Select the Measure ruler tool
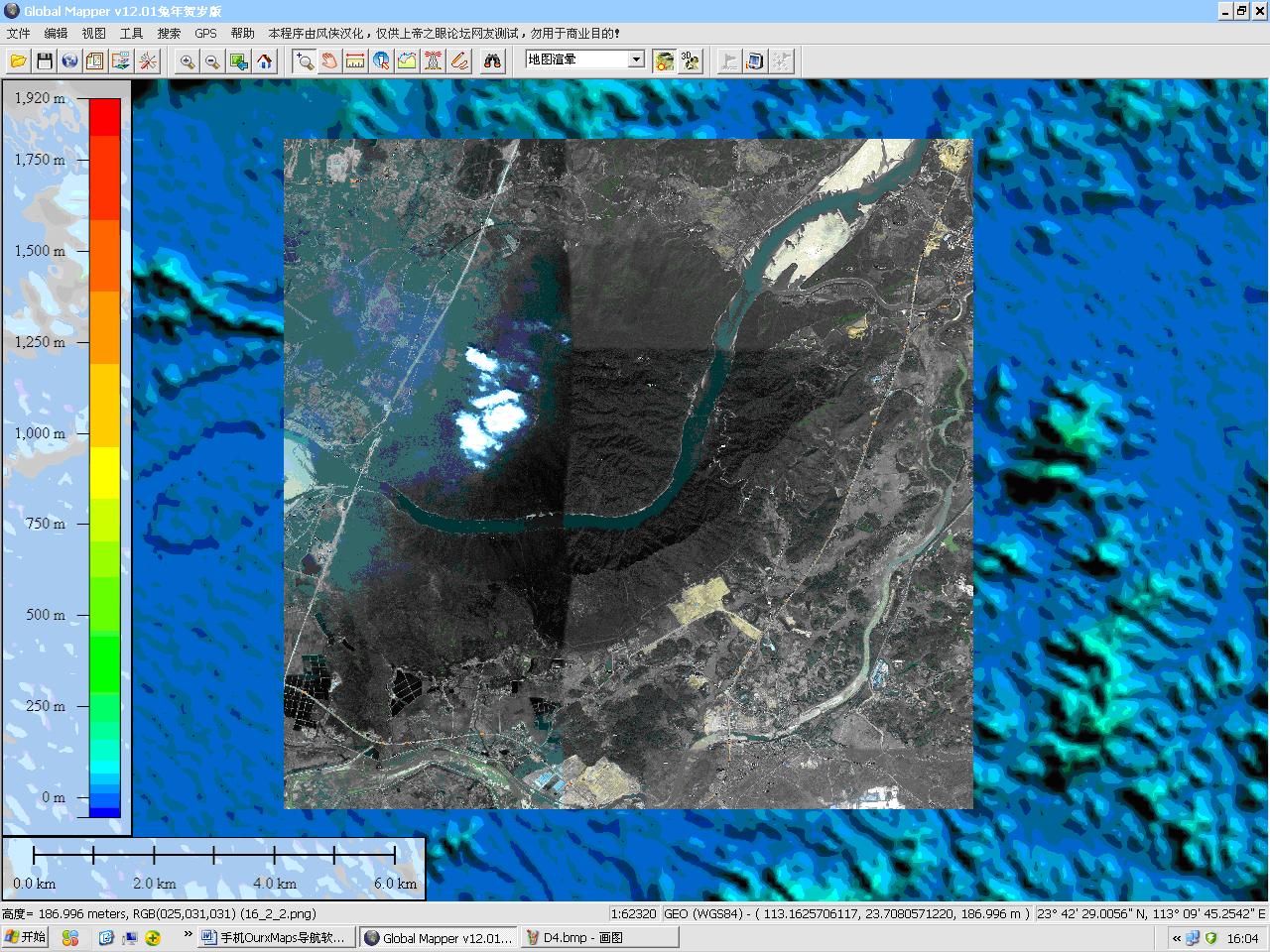The width and height of the screenshot is (1270, 952). click(355, 61)
